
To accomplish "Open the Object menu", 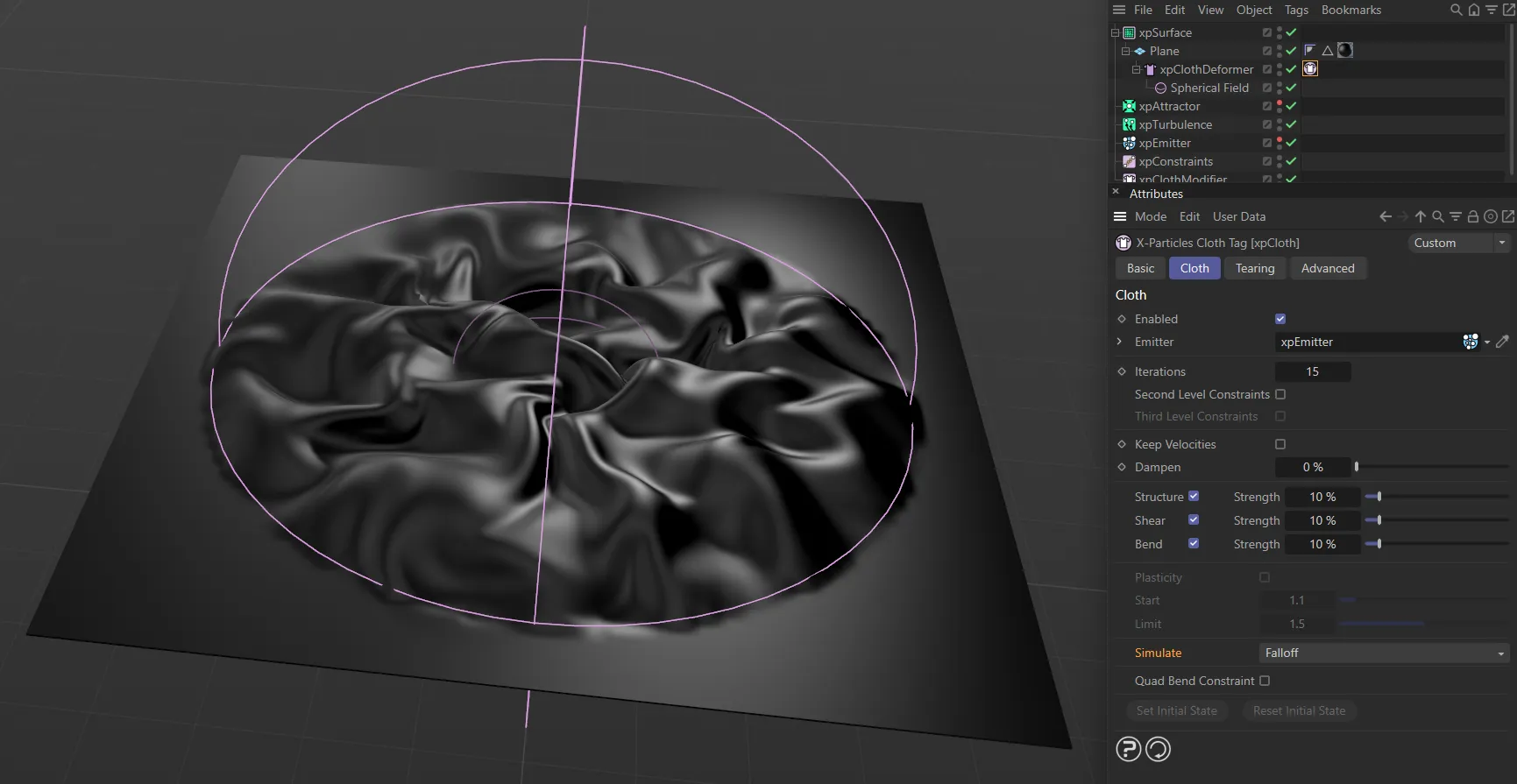I will coord(1254,10).
